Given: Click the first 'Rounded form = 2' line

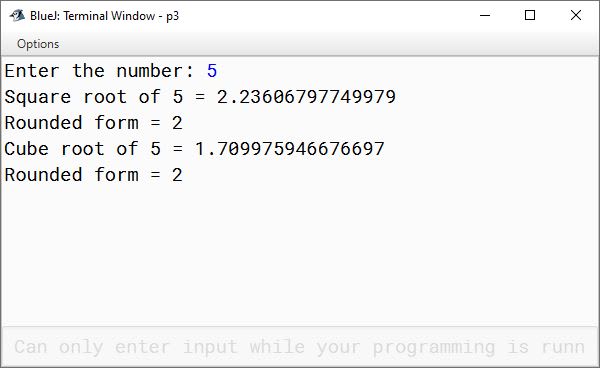Looking at the screenshot, I should tap(93, 123).
